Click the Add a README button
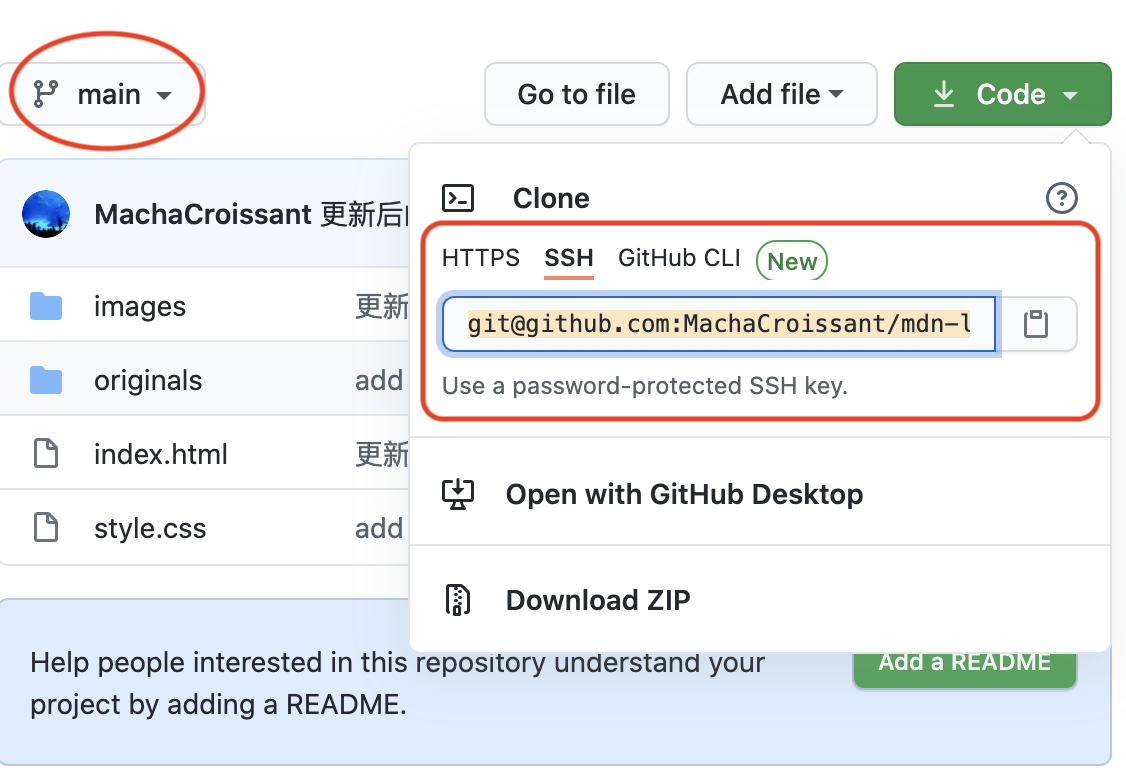The height and width of the screenshot is (780, 1126). click(x=964, y=663)
